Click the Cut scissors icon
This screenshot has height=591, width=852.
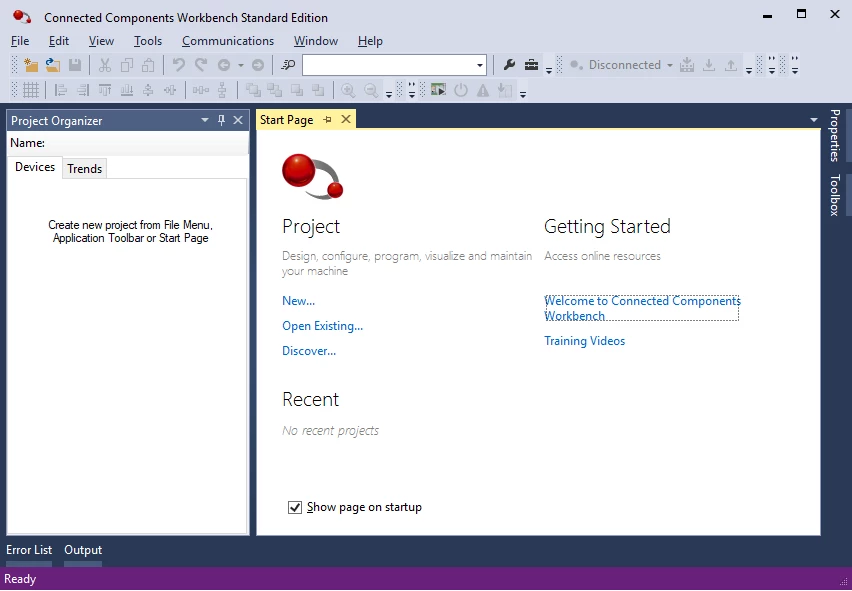[105, 65]
